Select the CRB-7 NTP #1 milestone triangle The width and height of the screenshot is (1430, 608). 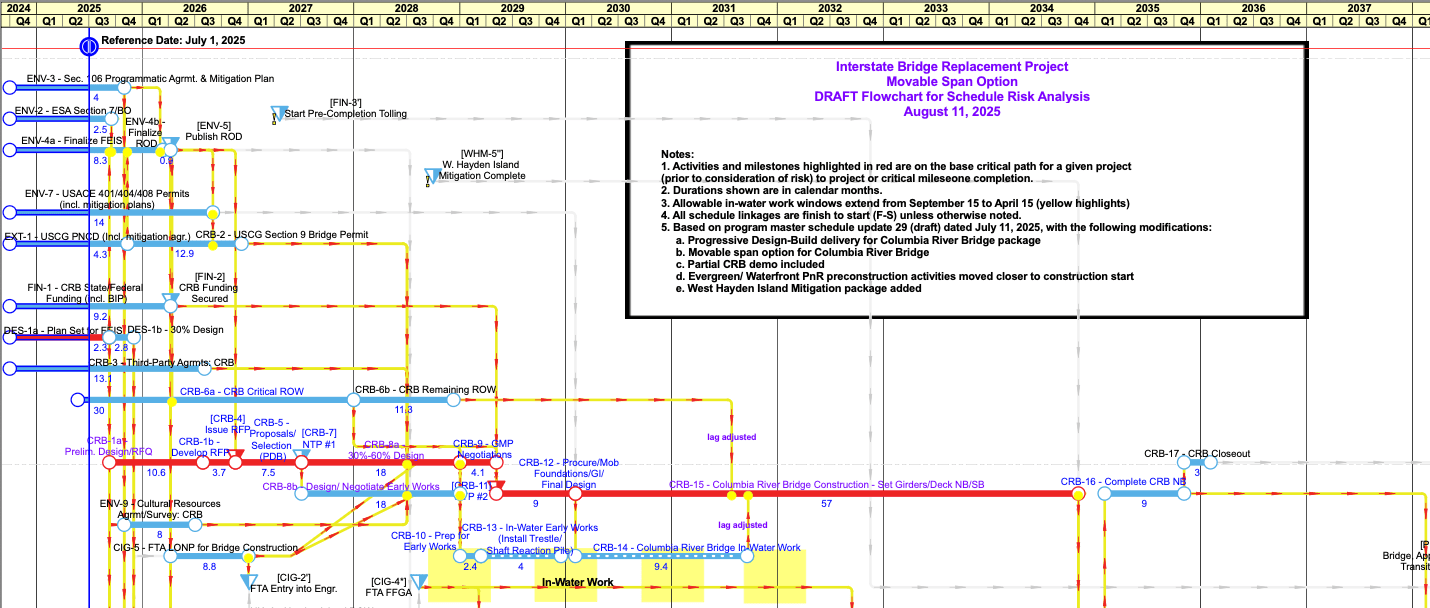pos(301,457)
